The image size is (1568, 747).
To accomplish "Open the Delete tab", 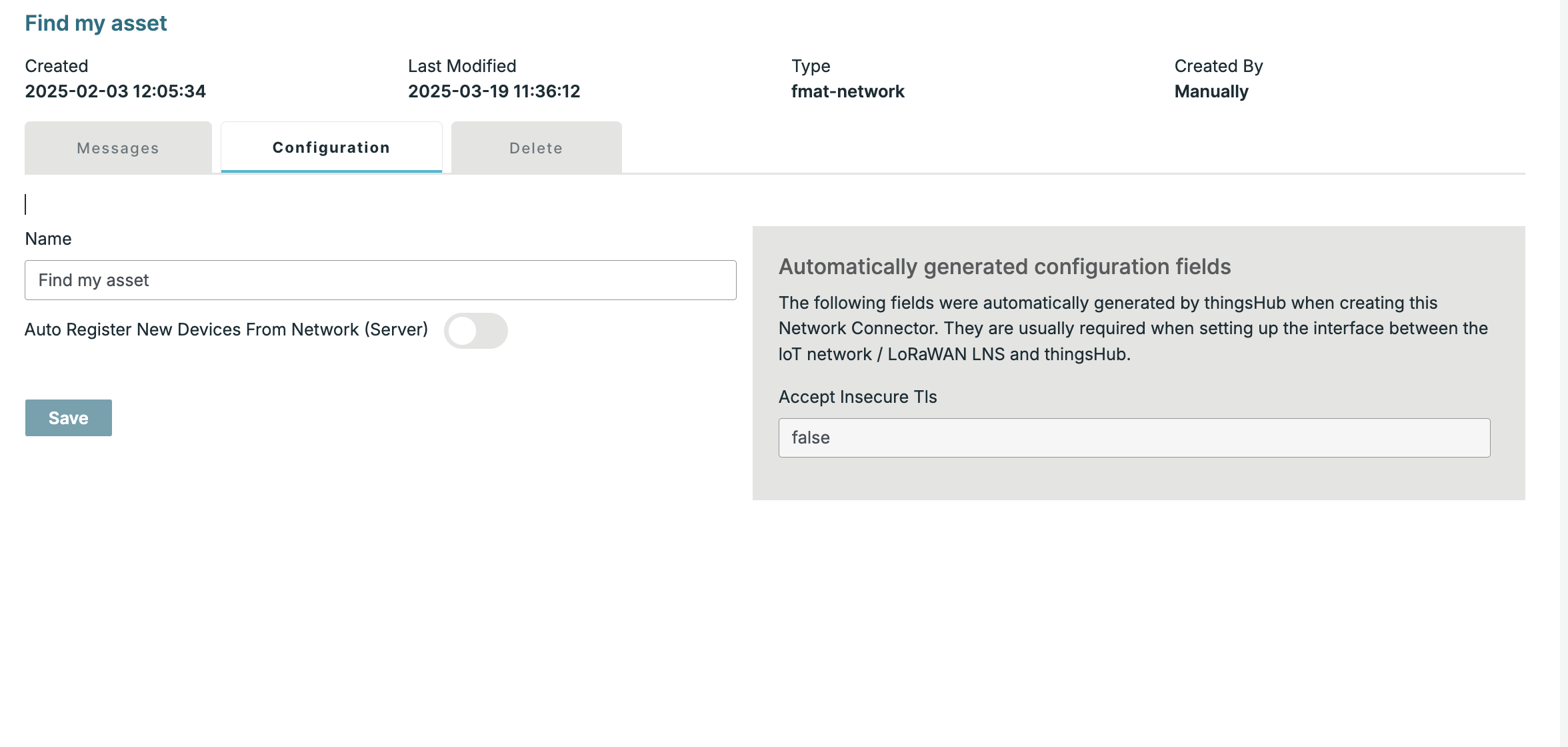I will [x=536, y=148].
